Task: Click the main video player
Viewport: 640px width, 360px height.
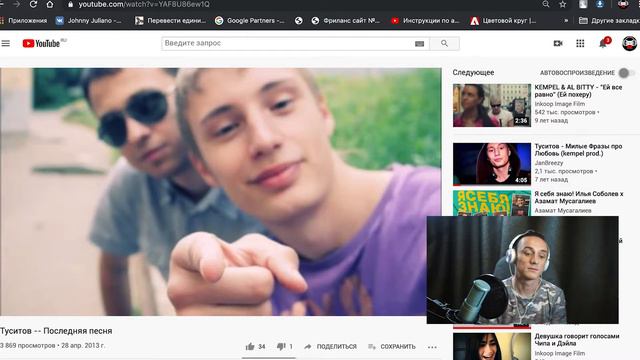Action: [x=220, y=191]
